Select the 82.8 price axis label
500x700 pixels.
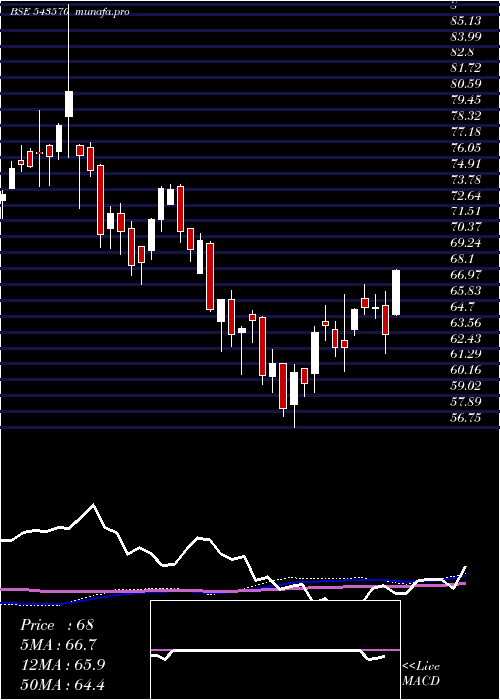coord(463,52)
